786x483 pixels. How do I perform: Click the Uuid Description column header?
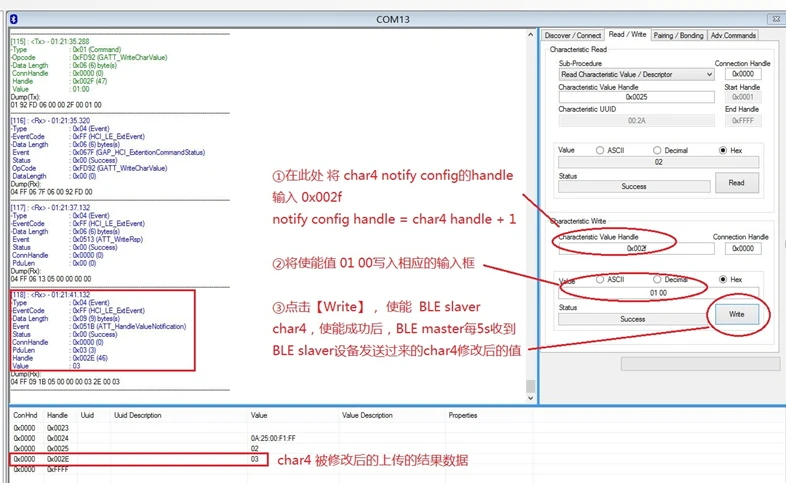(138, 415)
